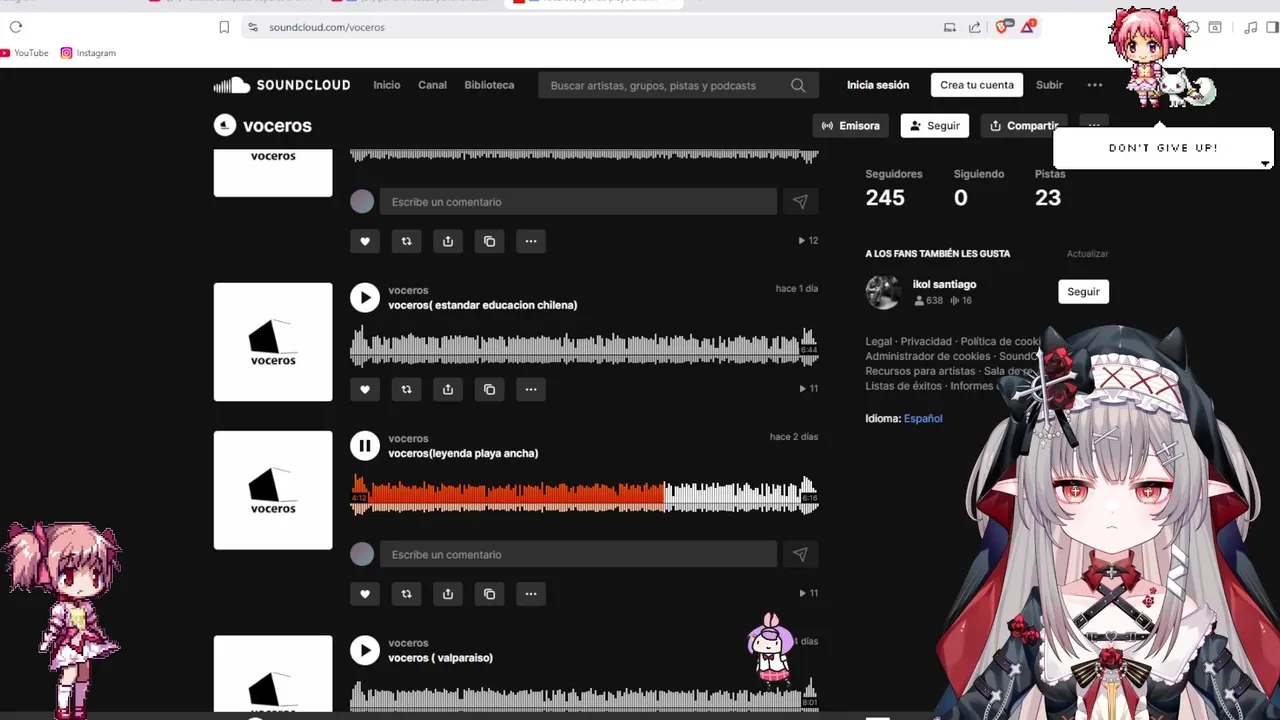Click the bookmark icon beside the address bar

[x=224, y=27]
